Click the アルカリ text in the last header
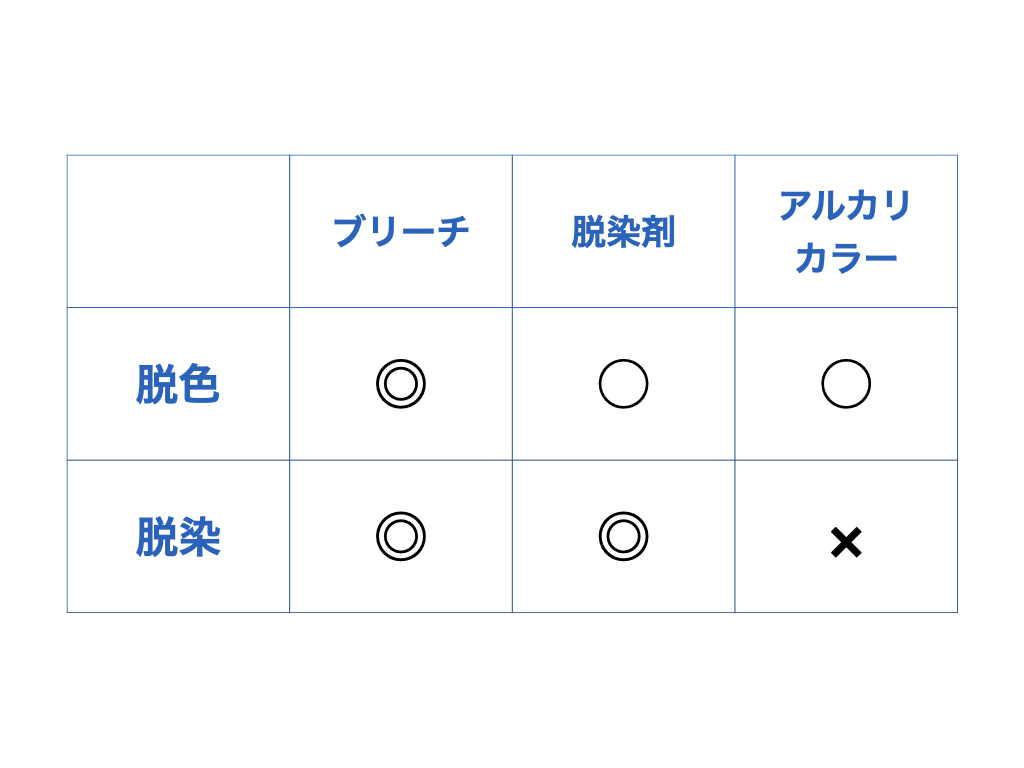1024x768 pixels. tap(846, 206)
